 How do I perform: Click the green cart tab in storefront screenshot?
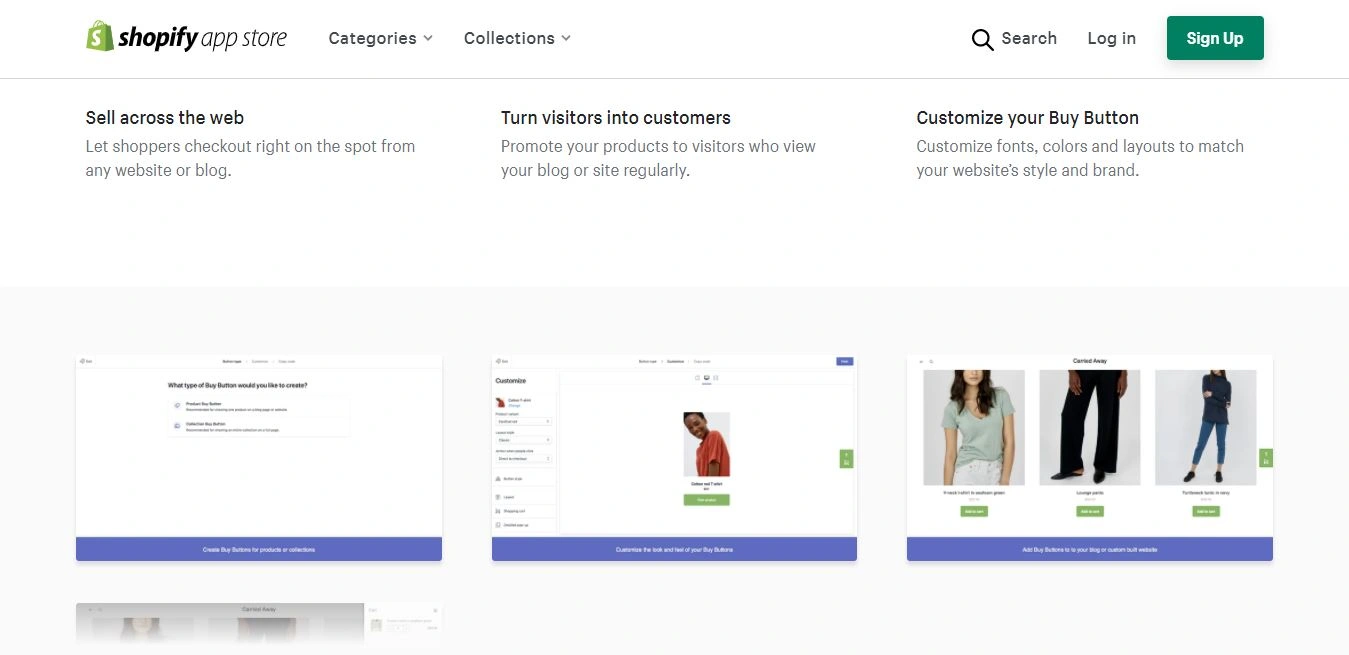(x=1266, y=458)
